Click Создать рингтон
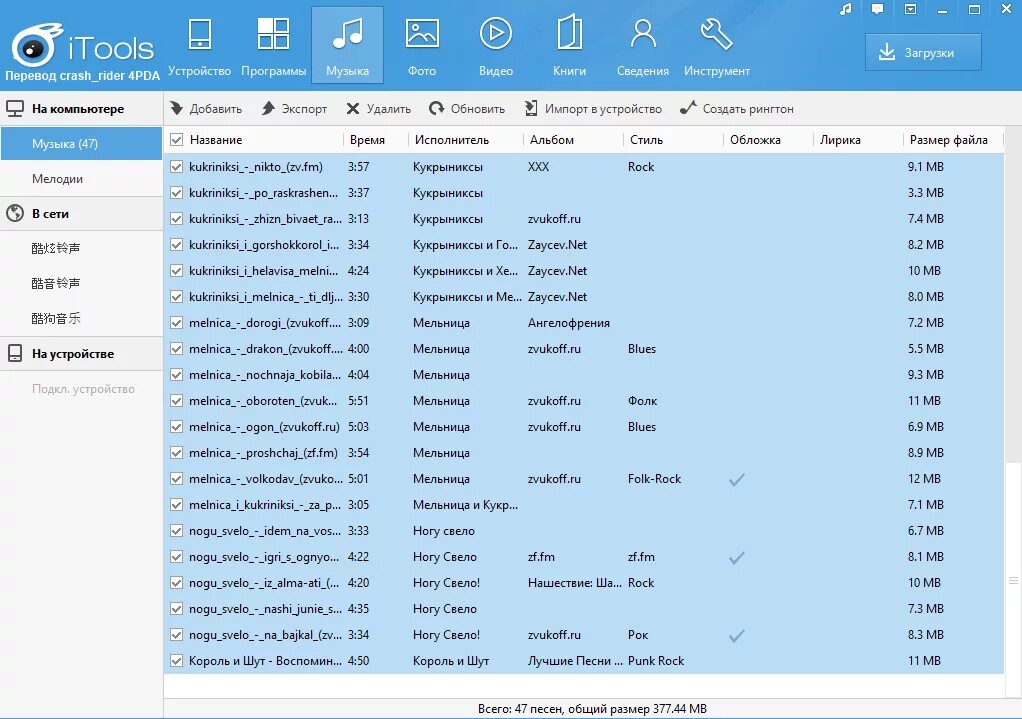The height and width of the screenshot is (719, 1022). (x=737, y=109)
